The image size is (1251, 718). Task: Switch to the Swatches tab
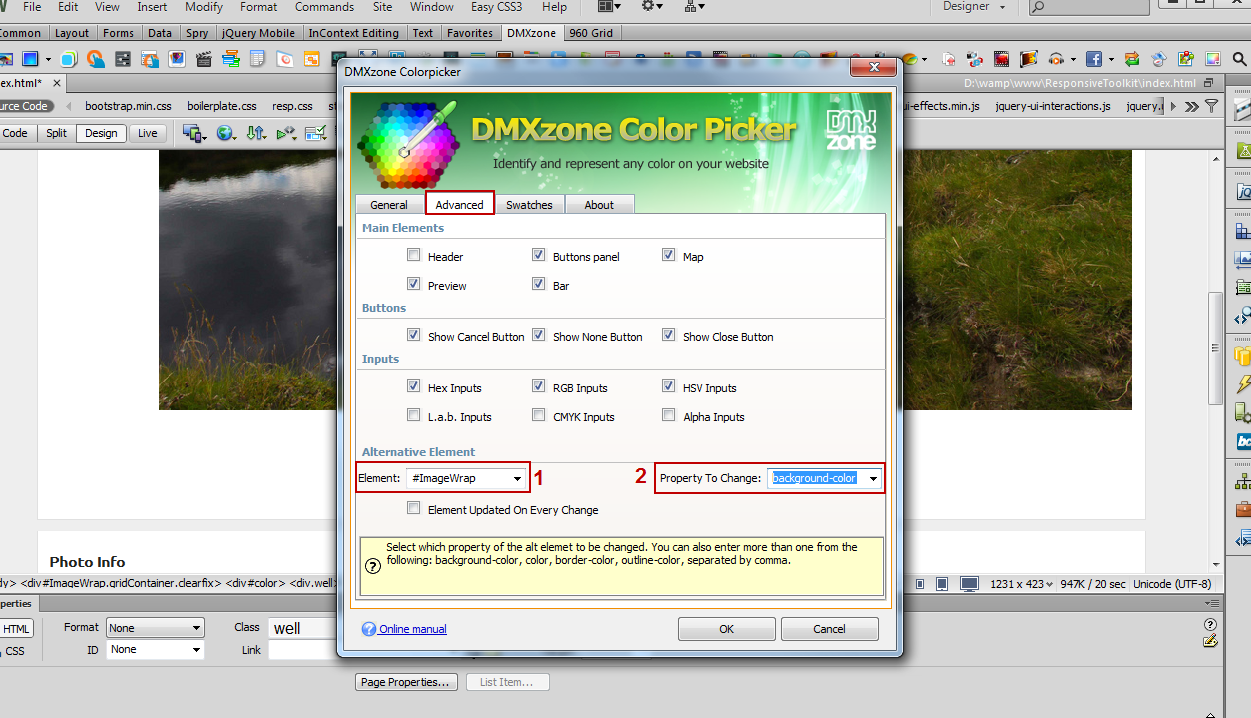point(529,204)
